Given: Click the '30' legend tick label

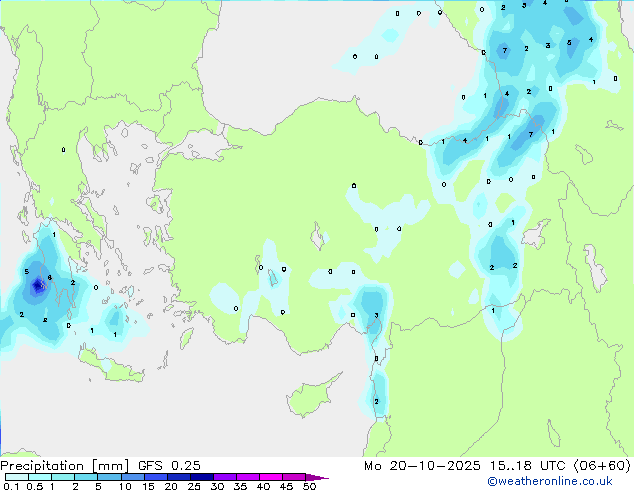Looking at the screenshot, I should pos(217,486).
